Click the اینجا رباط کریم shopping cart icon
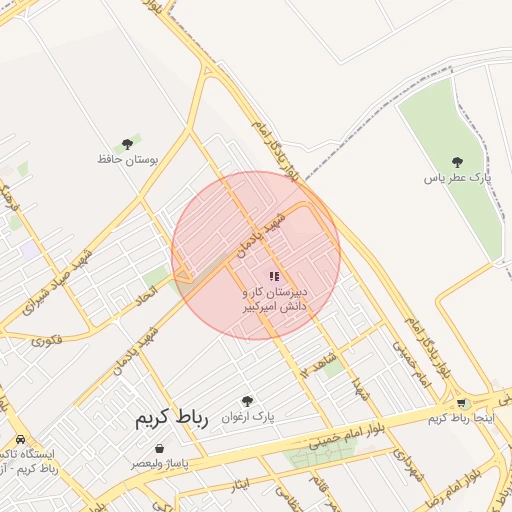The height and width of the screenshot is (512, 512). [x=461, y=404]
